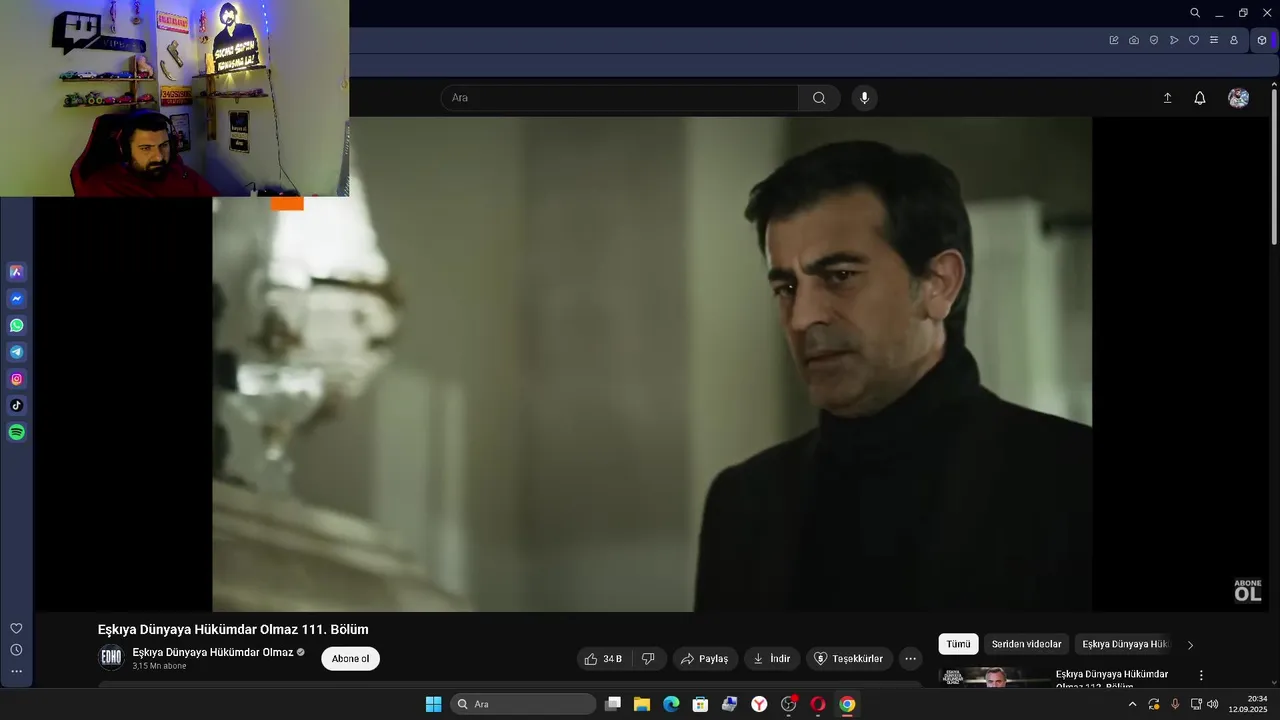Open Messenger in the Opera sidebar

(x=16, y=299)
